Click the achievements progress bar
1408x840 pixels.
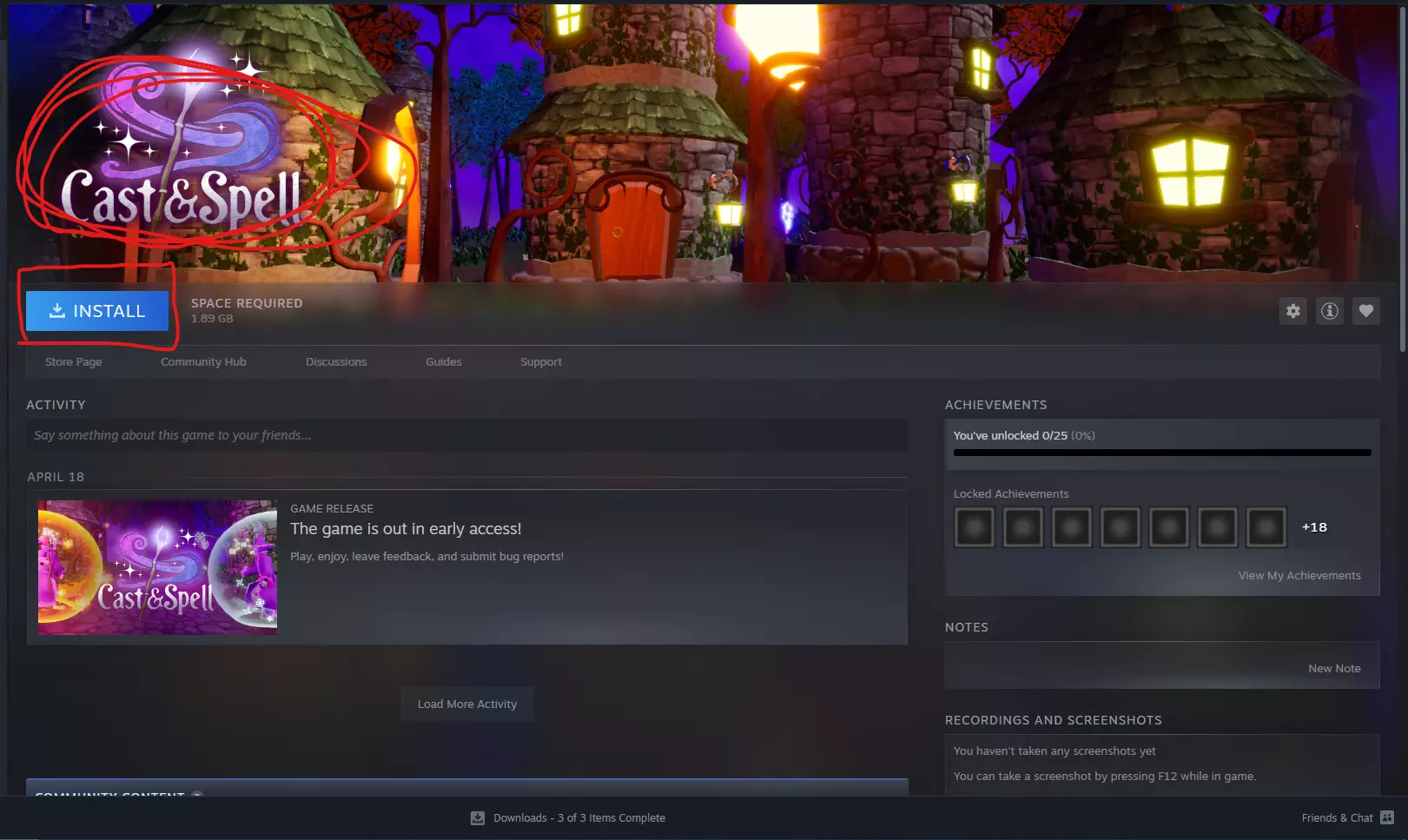click(1162, 453)
